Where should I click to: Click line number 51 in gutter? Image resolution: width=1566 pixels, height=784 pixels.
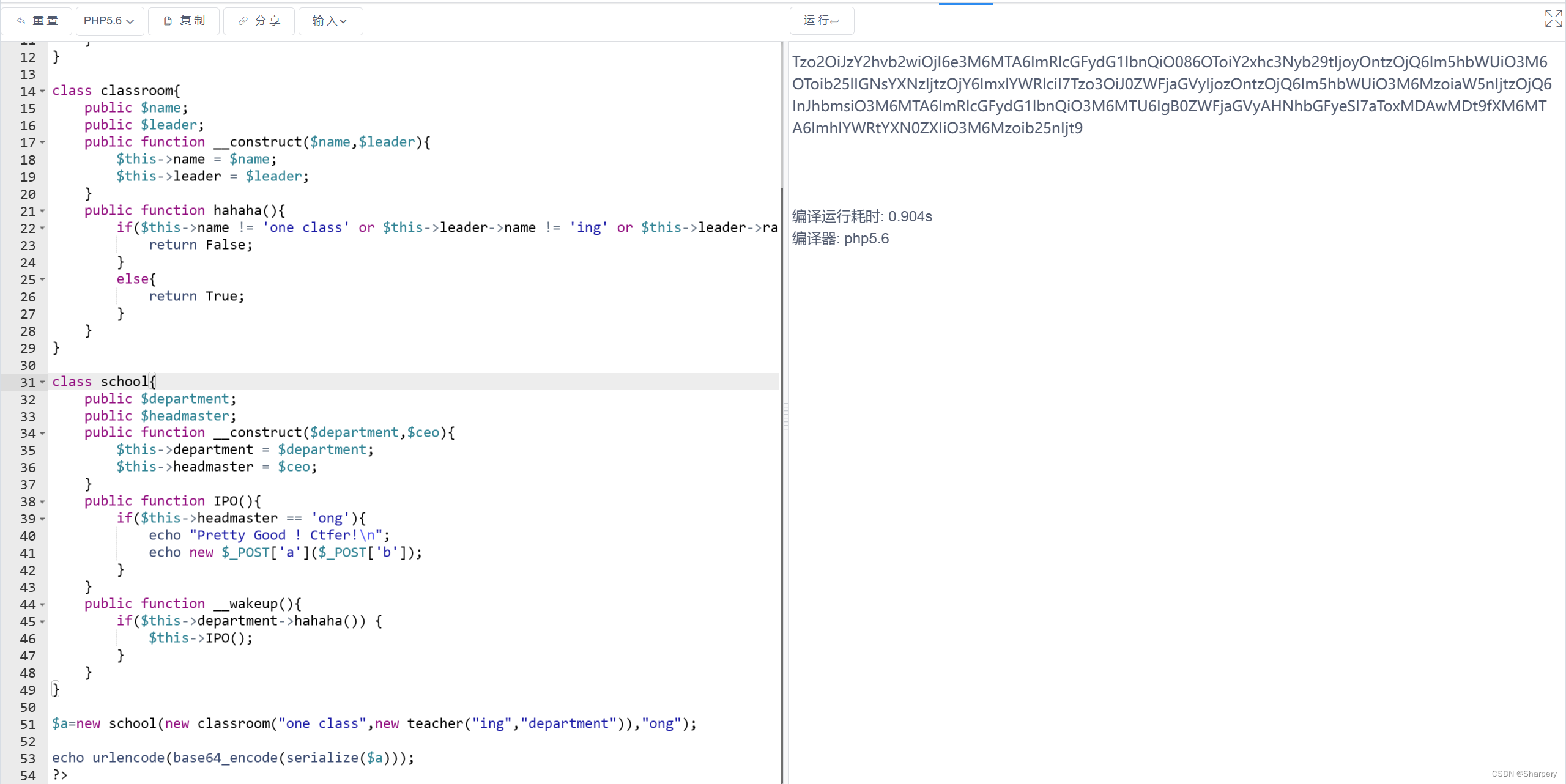(x=28, y=724)
